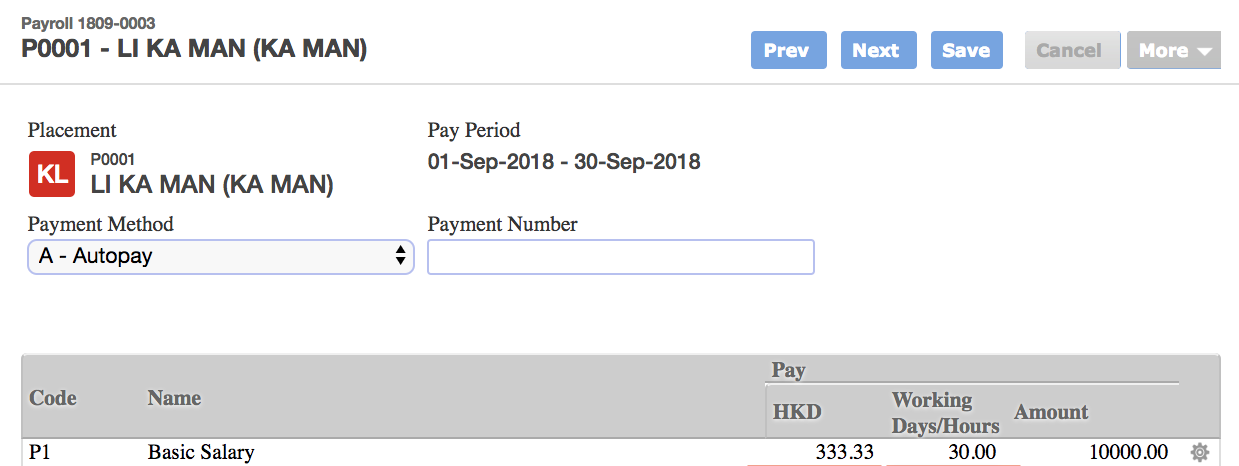1239x466 pixels.
Task: Save the payroll record
Action: (967, 50)
